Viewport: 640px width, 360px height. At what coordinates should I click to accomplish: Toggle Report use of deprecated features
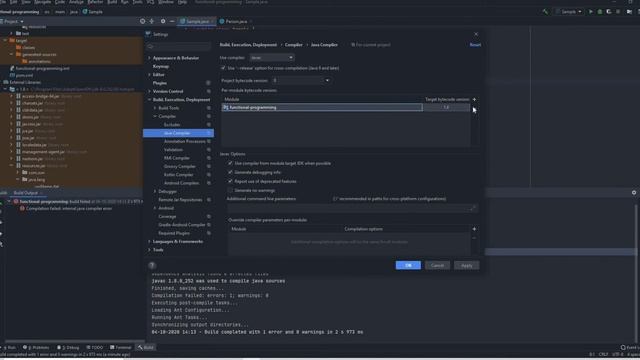[x=230, y=181]
